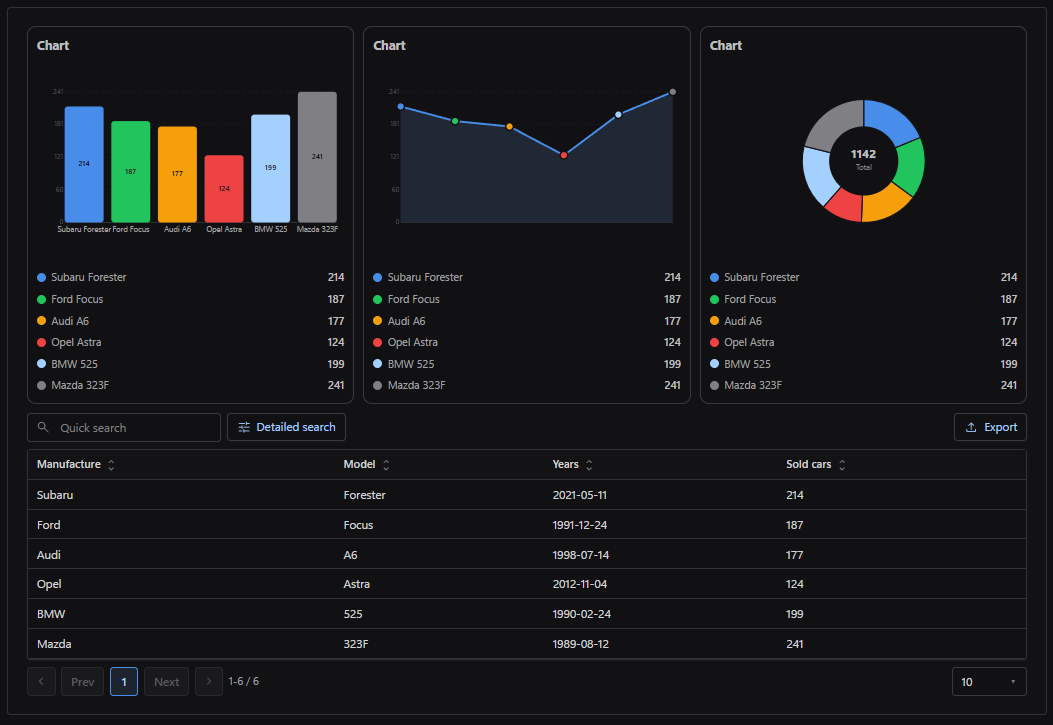Viewport: 1053px width, 725px height.
Task: Select page 1 in pagination
Action: [124, 681]
